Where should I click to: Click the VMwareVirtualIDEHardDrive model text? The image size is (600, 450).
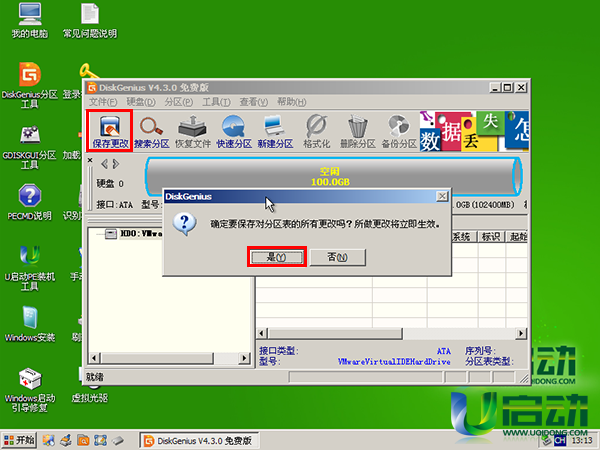[x=394, y=362]
